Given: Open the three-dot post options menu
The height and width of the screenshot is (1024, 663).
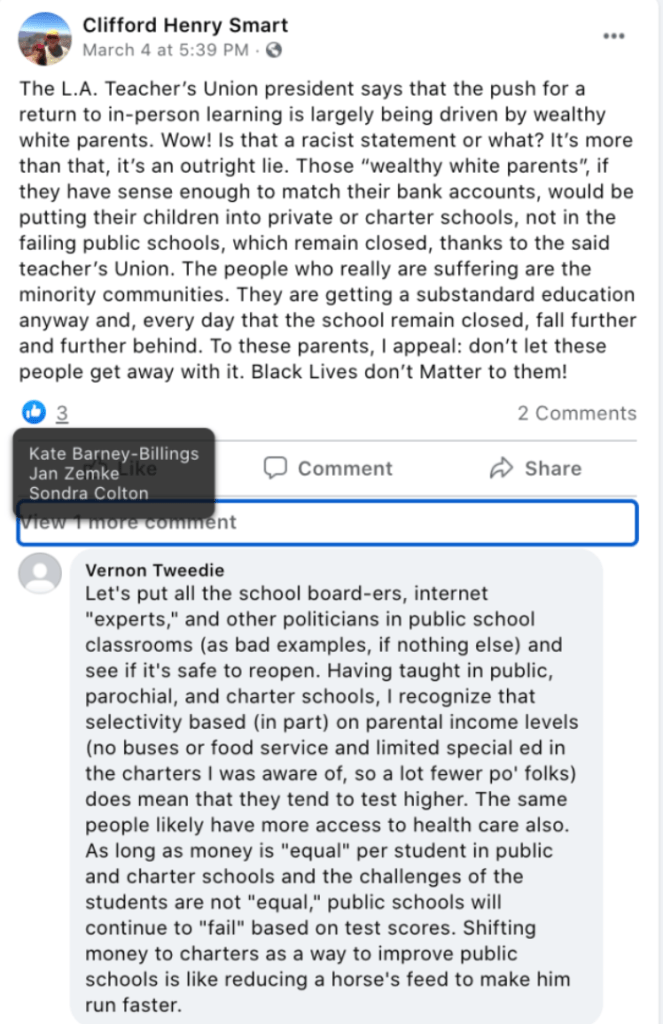Looking at the screenshot, I should point(613,36).
